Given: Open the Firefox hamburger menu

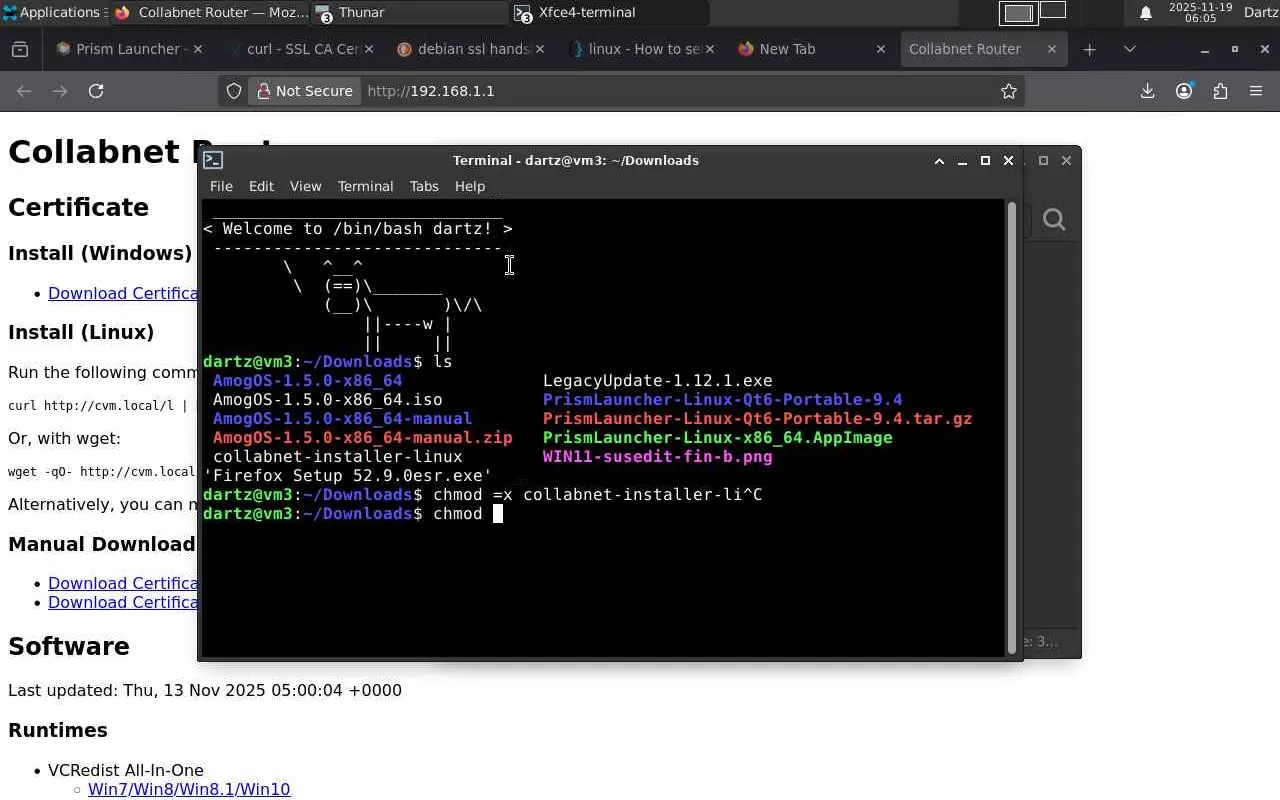Looking at the screenshot, I should coord(1256,91).
